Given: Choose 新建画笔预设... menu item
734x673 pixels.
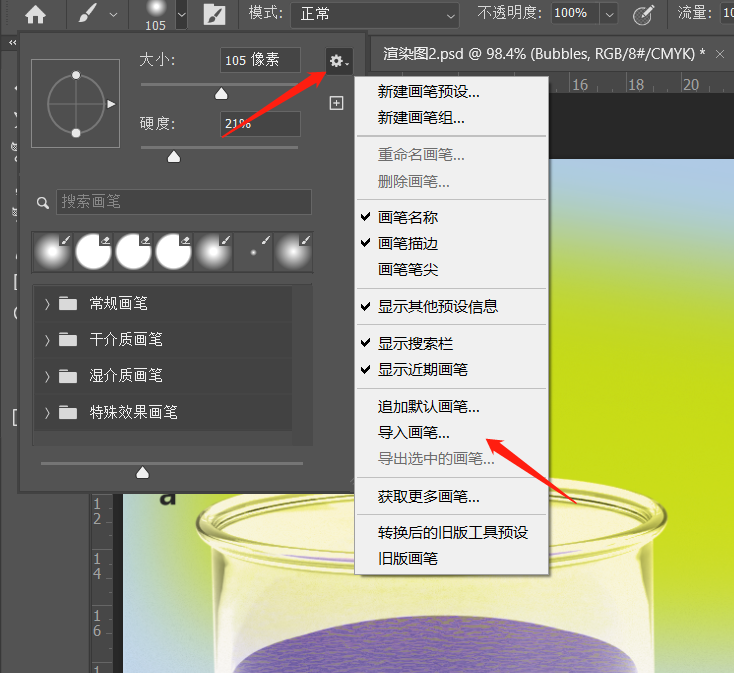Looking at the screenshot, I should [x=452, y=92].
